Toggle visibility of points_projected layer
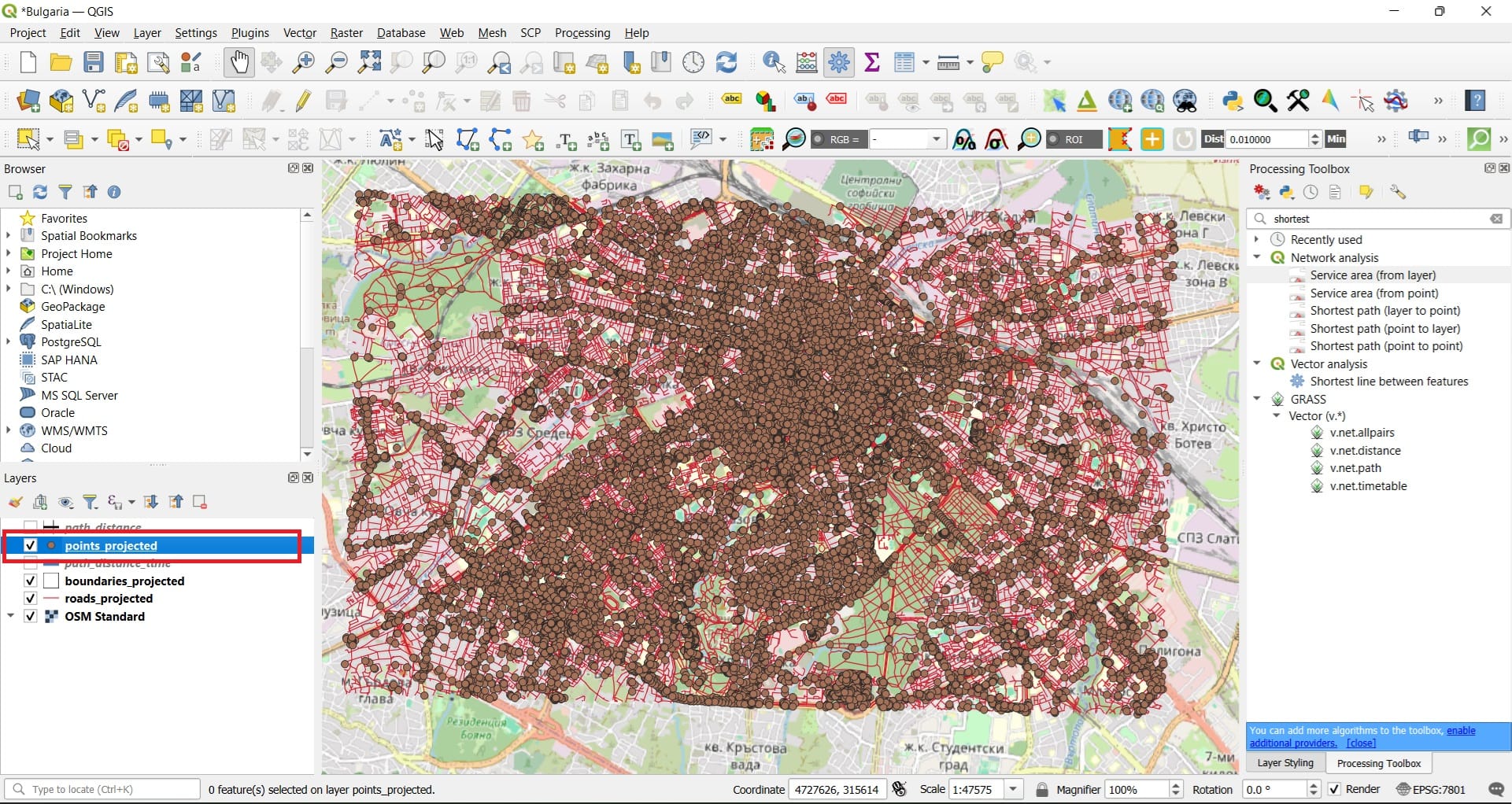Image resolution: width=1512 pixels, height=804 pixels. click(31, 545)
